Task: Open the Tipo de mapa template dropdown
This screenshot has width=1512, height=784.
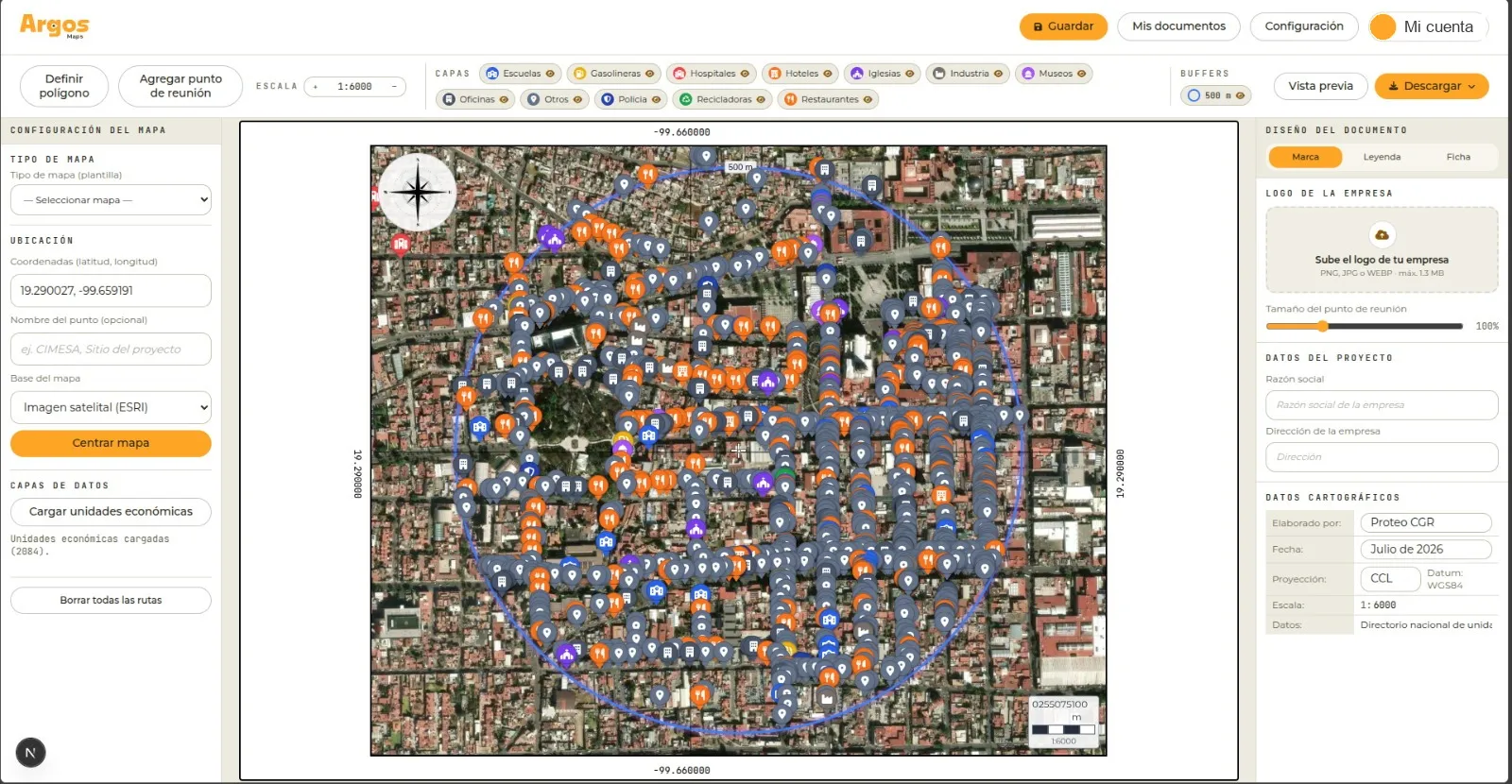Action: click(111, 200)
